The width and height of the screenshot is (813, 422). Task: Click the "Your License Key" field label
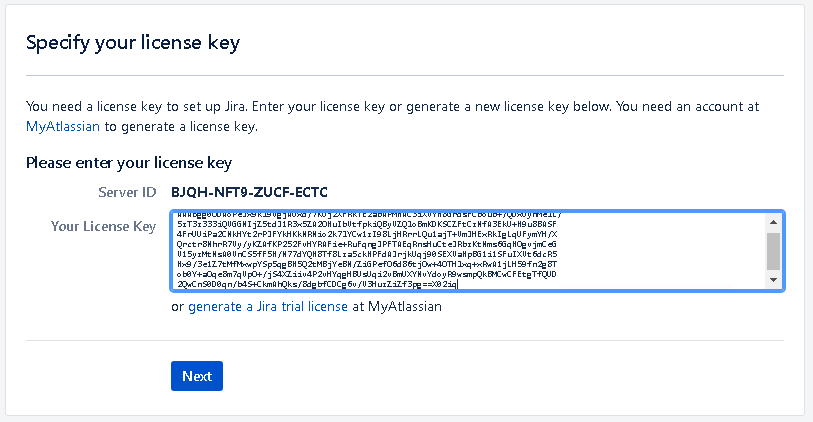click(x=103, y=226)
